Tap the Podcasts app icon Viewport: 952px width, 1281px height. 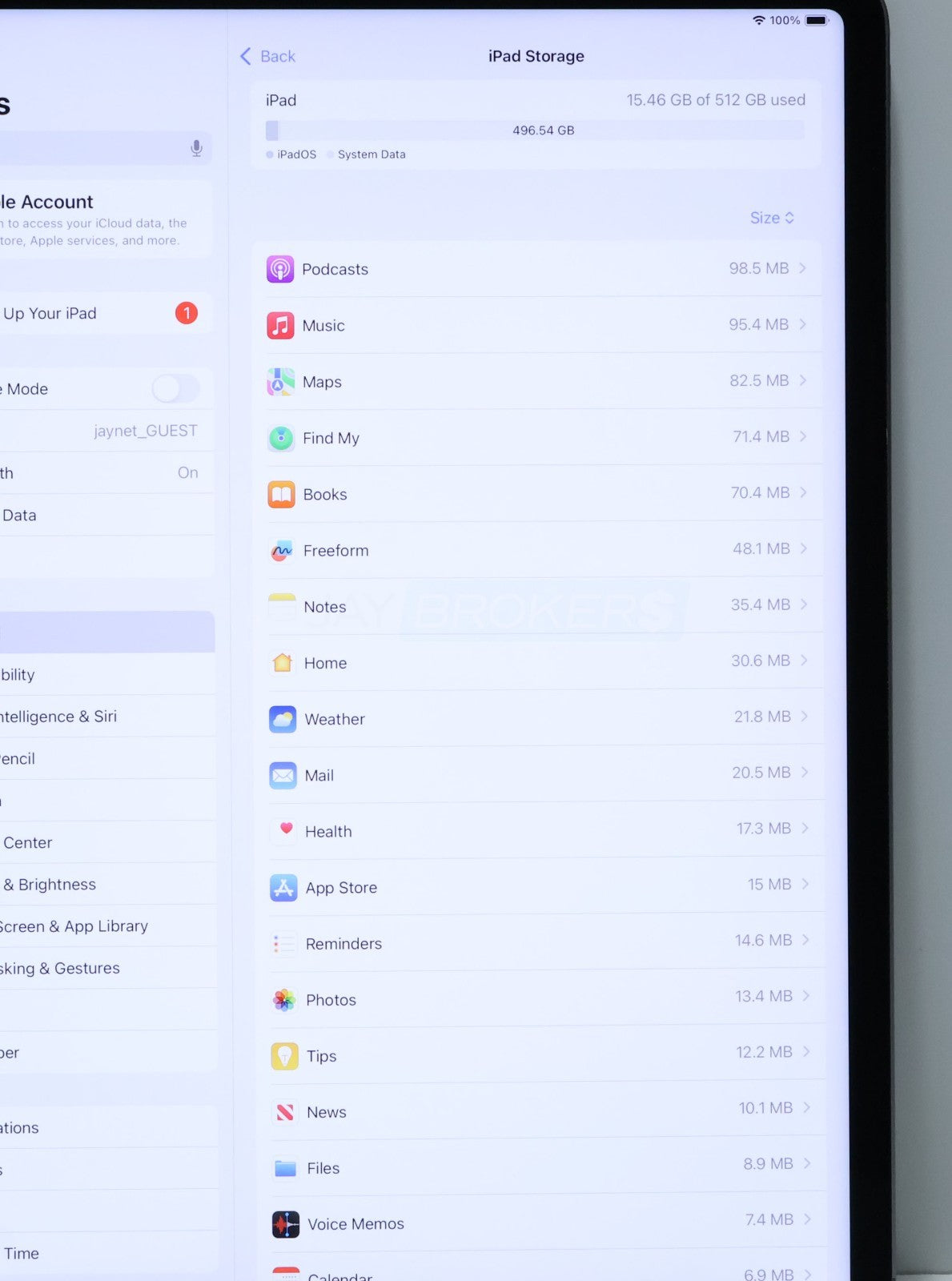pyautogui.click(x=280, y=269)
